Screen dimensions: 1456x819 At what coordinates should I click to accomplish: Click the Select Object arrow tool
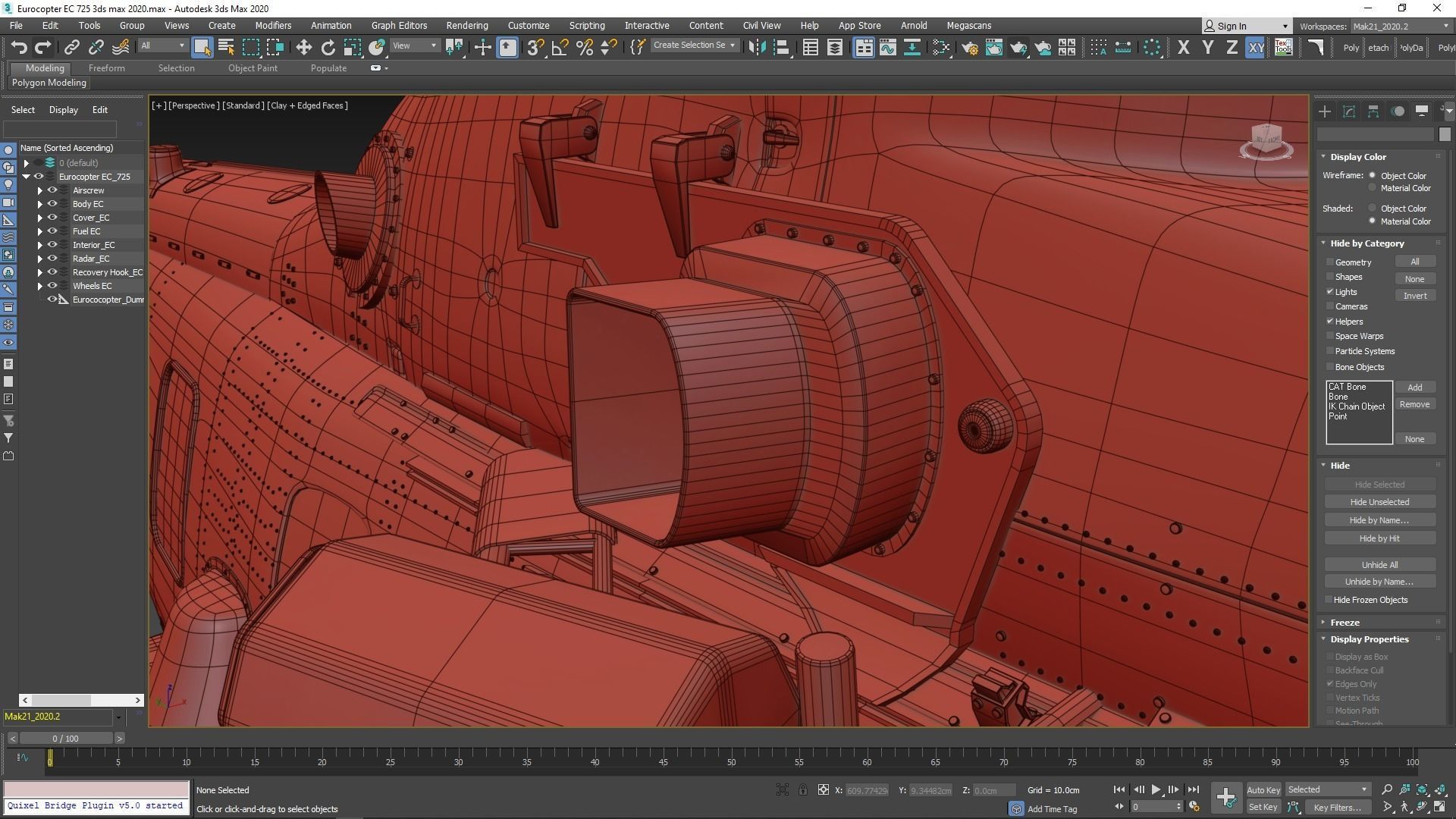(x=202, y=48)
